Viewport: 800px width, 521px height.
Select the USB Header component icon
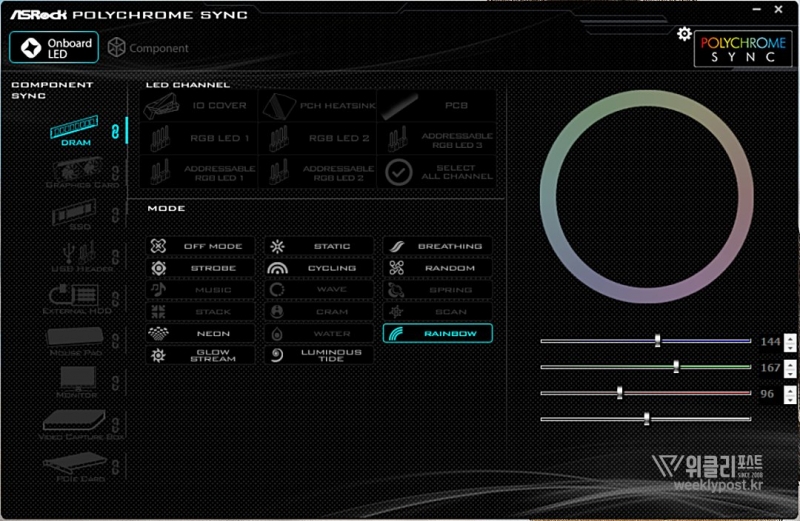point(76,255)
